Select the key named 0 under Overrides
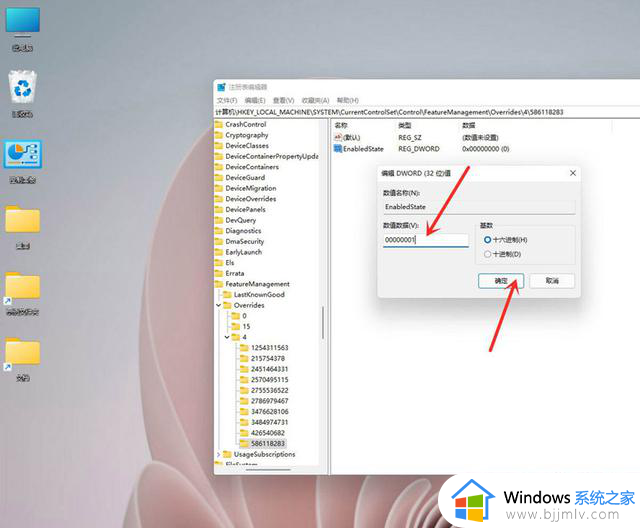 pyautogui.click(x=244, y=315)
